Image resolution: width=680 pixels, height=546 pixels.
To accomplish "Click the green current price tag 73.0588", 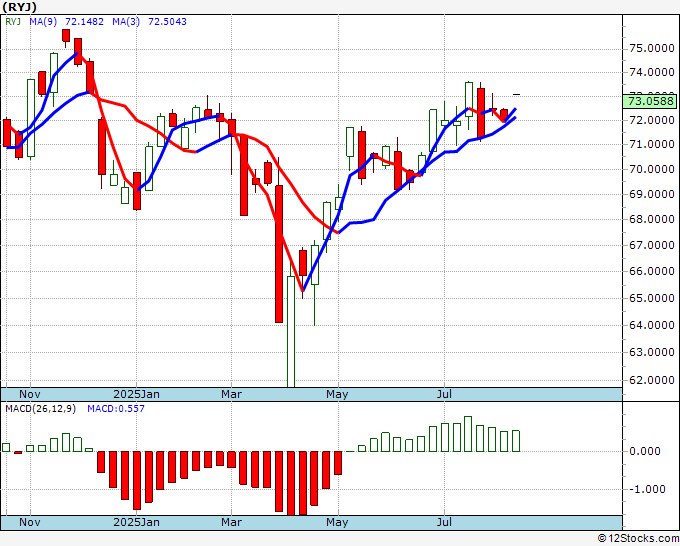I will click(649, 101).
